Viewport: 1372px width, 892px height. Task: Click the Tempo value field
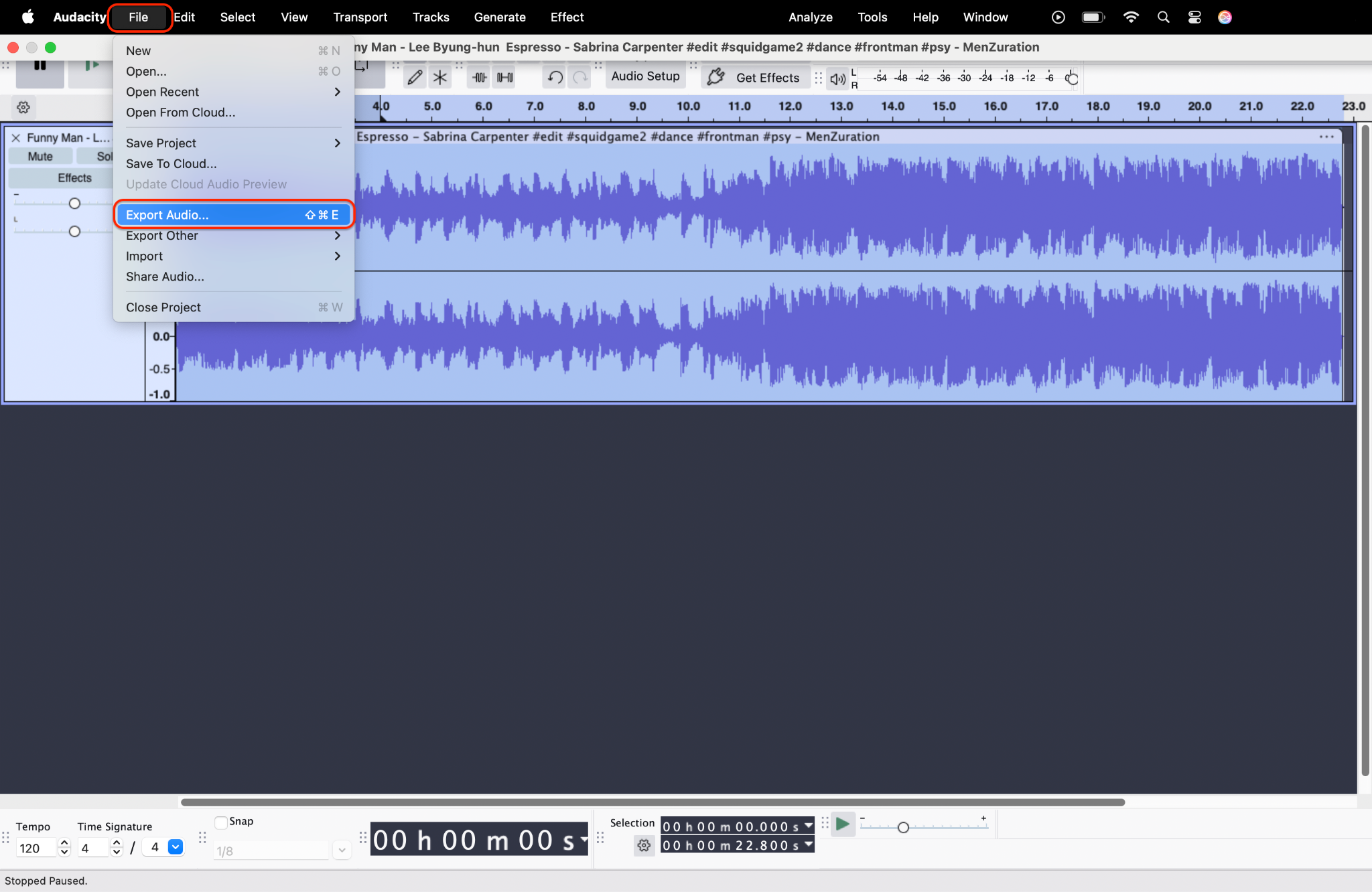point(37,848)
